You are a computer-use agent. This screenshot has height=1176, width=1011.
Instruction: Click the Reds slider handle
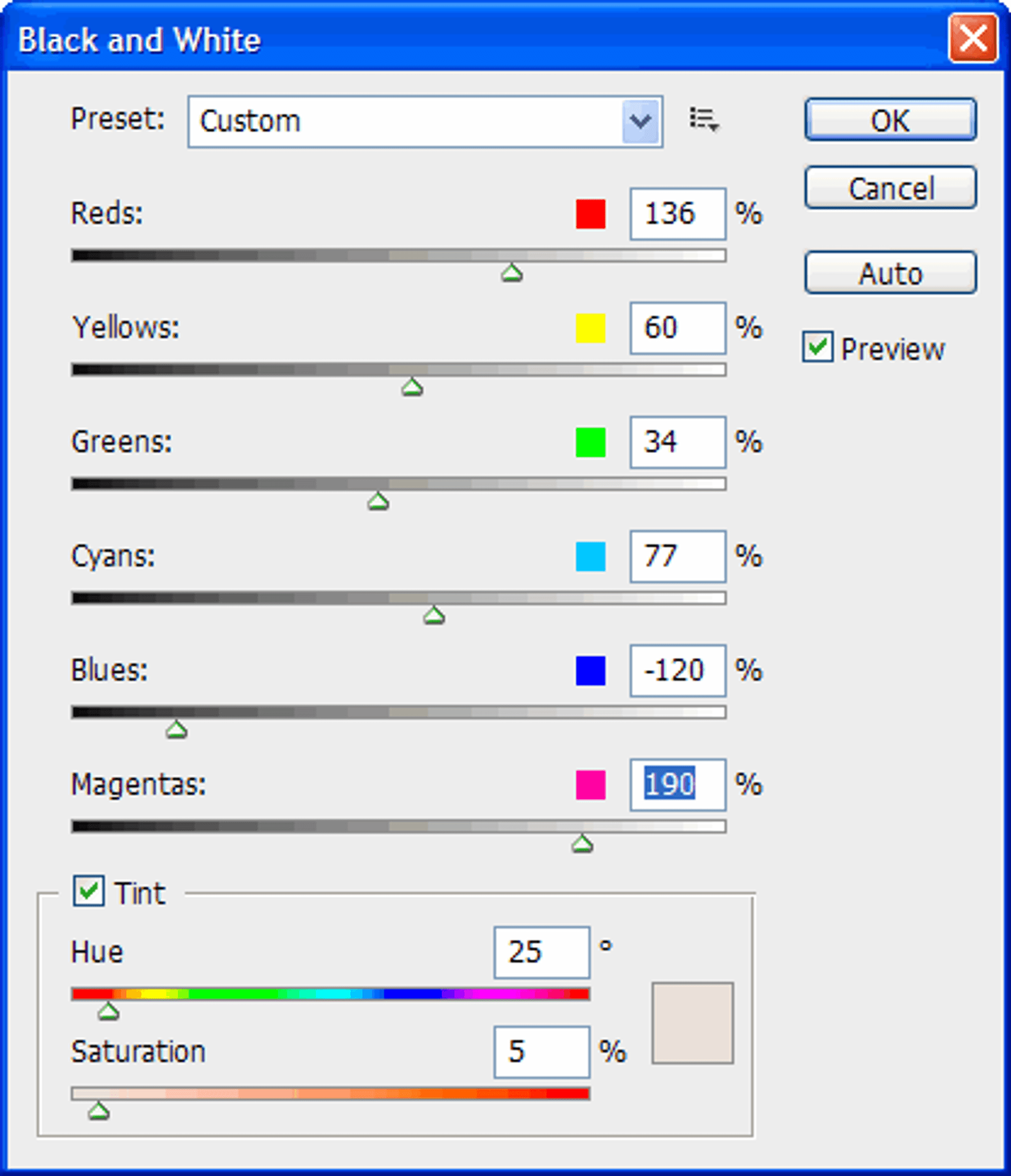[x=512, y=273]
